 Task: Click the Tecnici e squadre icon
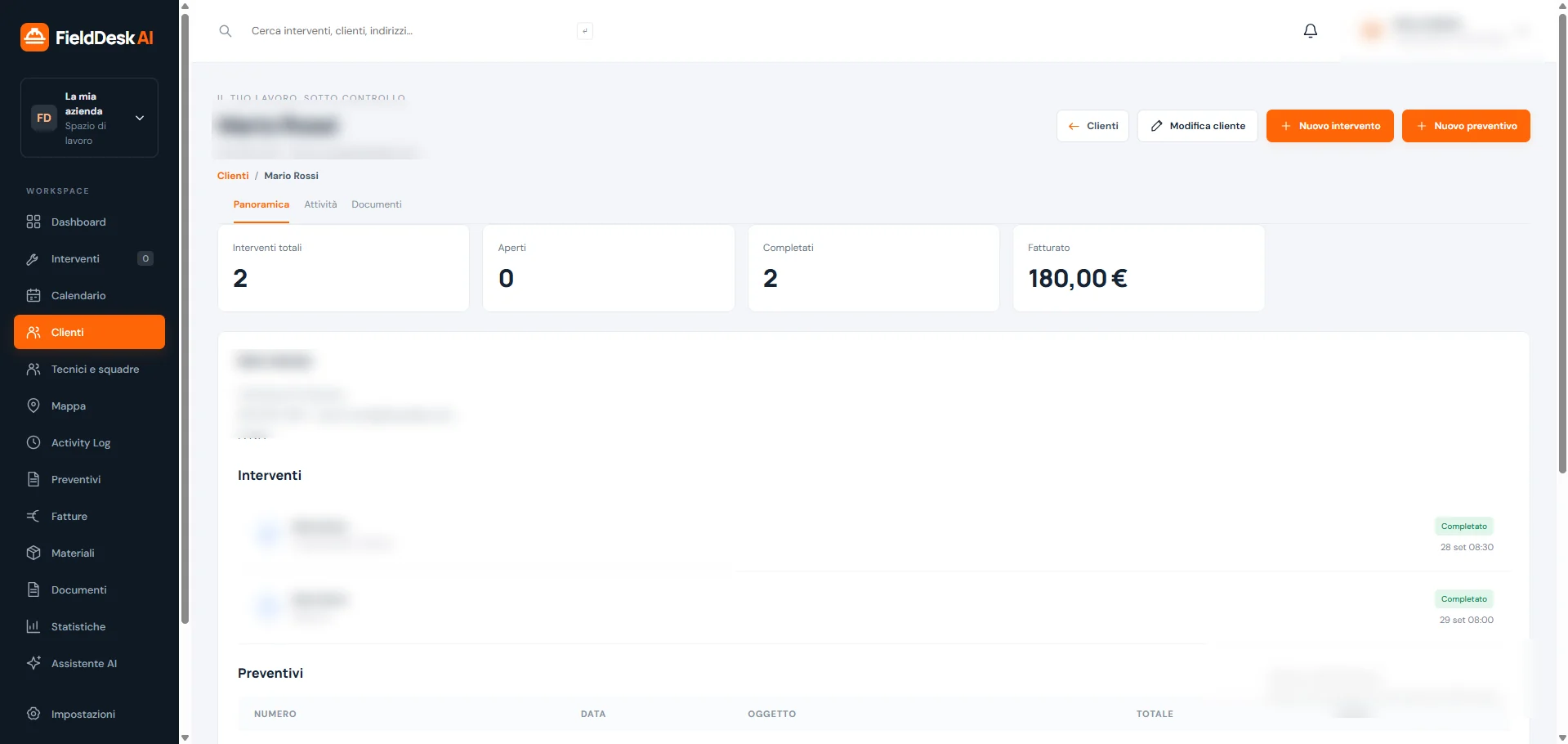pyautogui.click(x=34, y=369)
